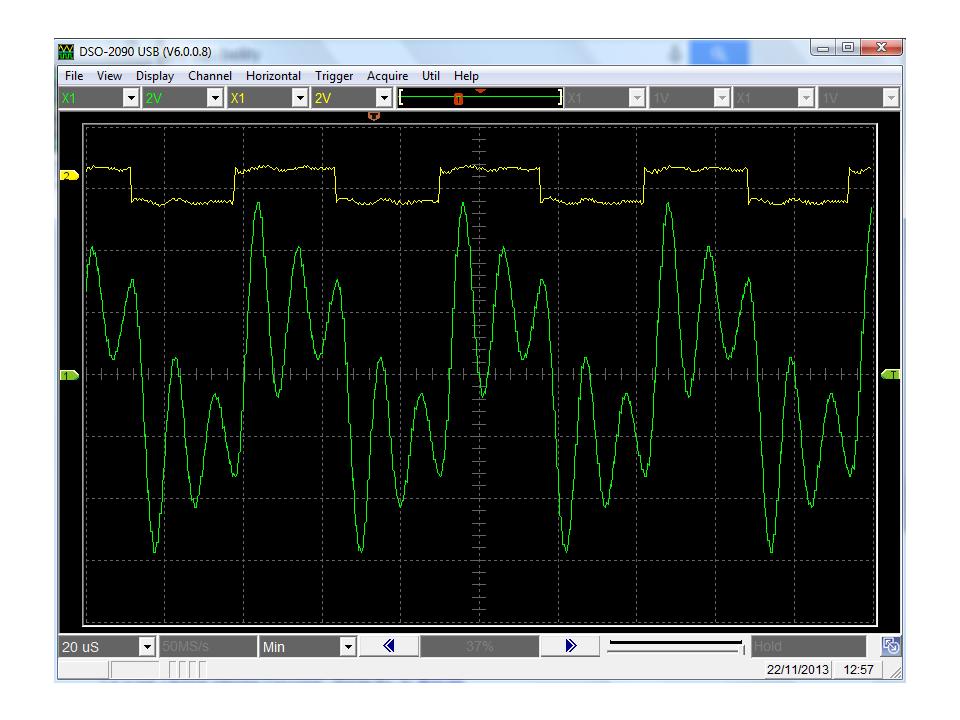Click the Hold status field

pyautogui.click(x=808, y=647)
